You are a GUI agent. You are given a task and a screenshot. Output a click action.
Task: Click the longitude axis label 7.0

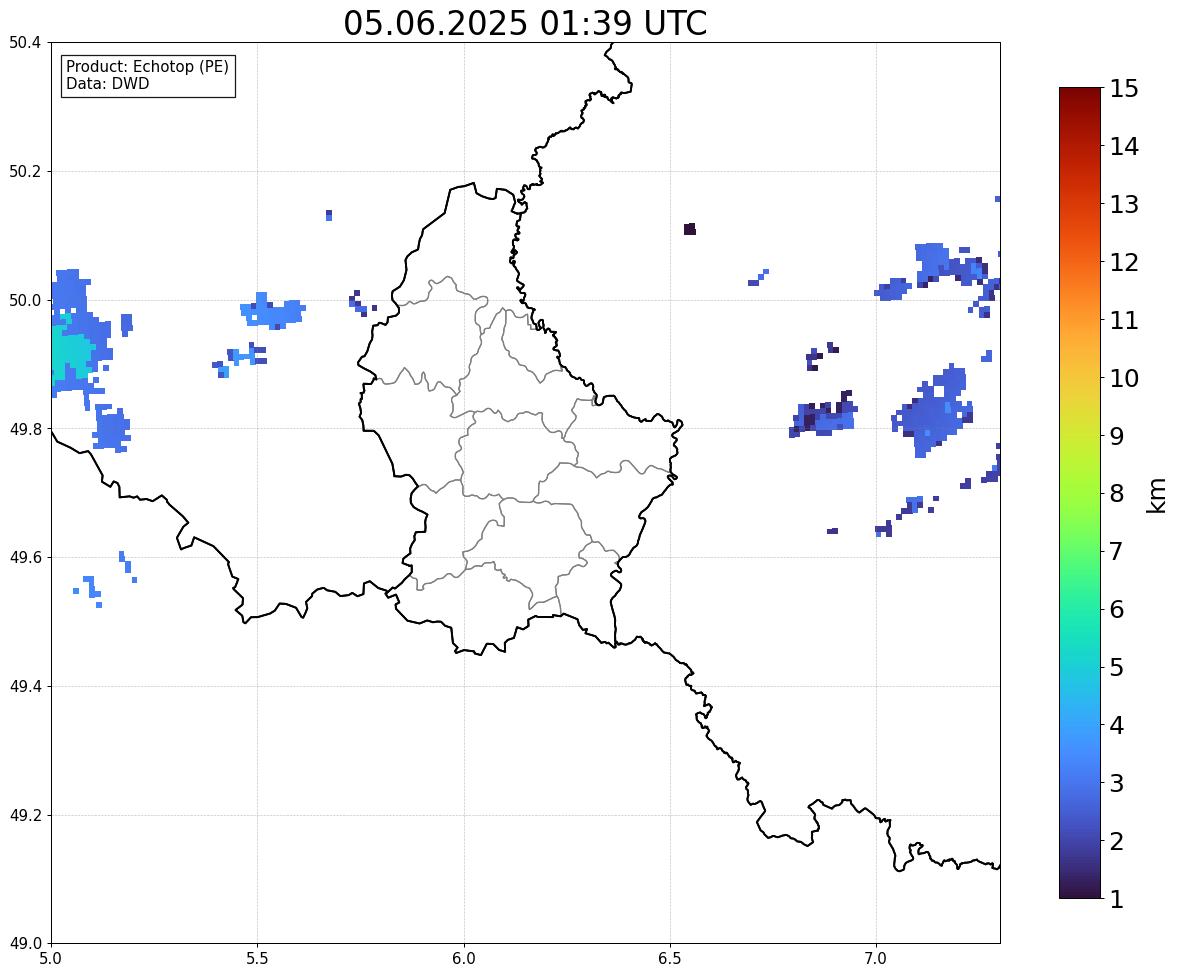coord(876,959)
